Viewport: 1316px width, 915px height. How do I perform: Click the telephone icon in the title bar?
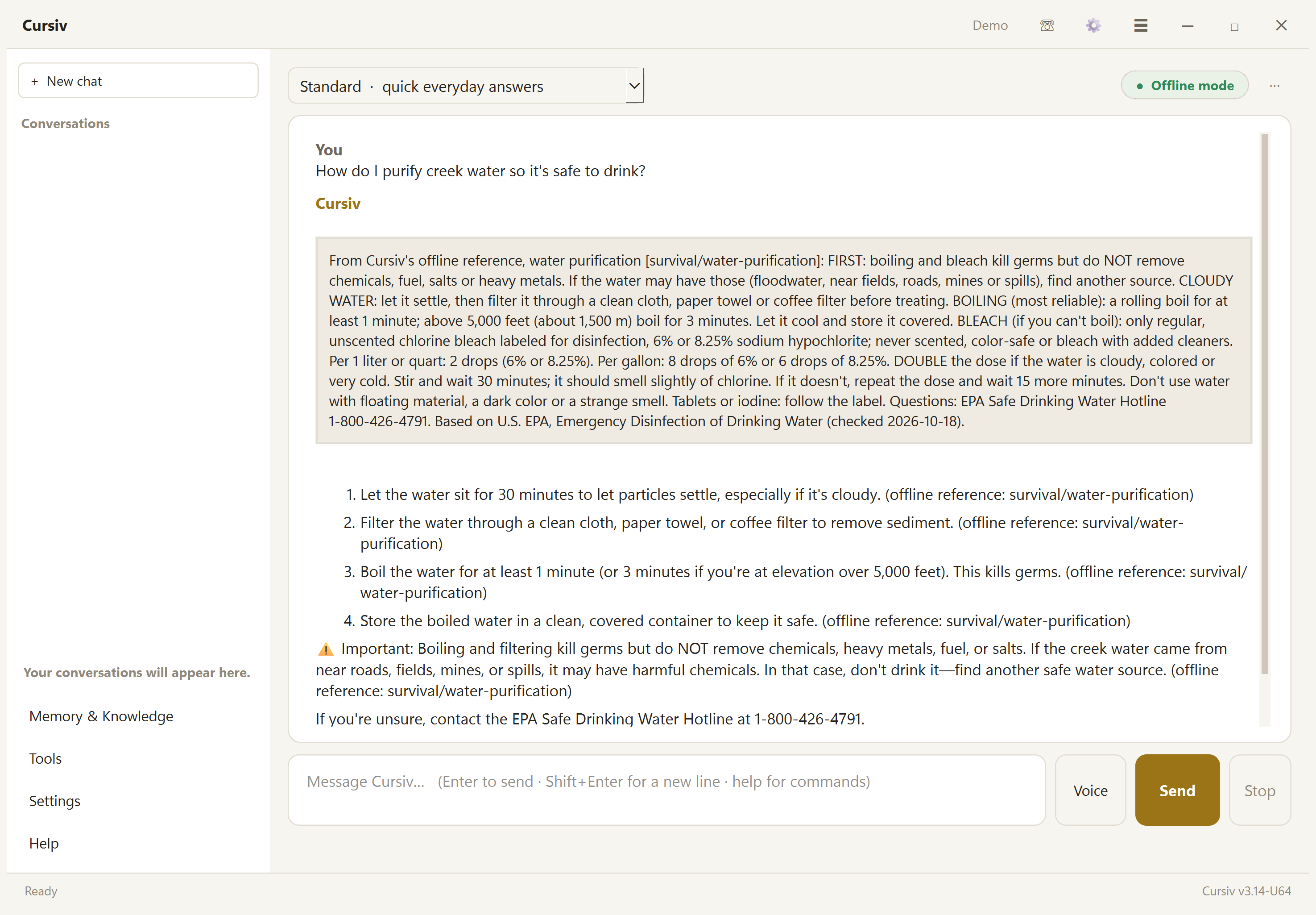(x=1047, y=25)
